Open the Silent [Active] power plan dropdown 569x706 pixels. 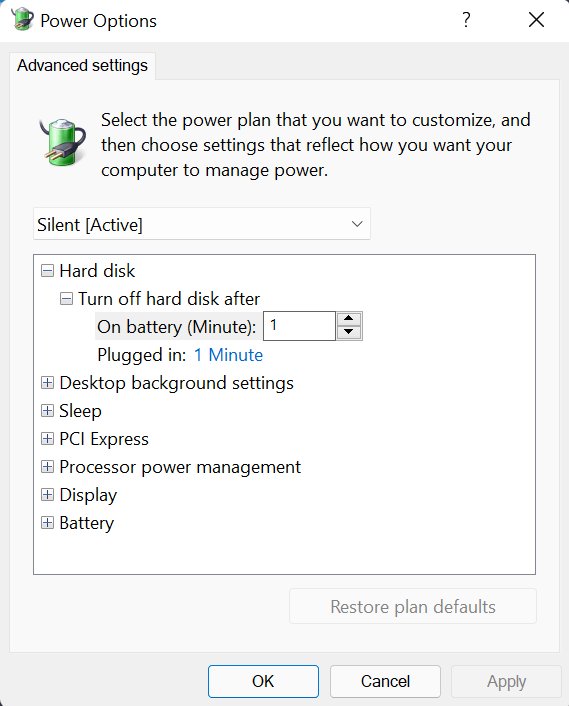pyautogui.click(x=202, y=224)
